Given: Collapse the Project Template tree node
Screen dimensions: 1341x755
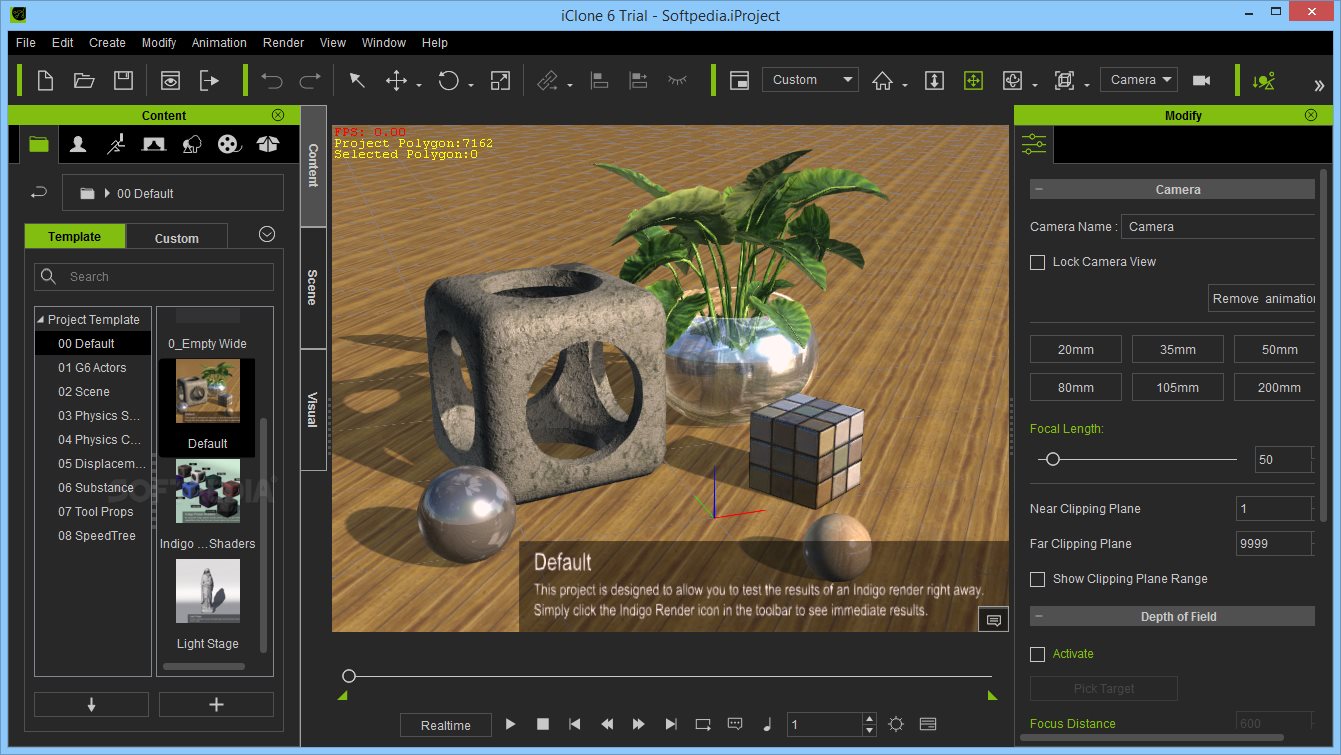Looking at the screenshot, I should [x=41, y=320].
